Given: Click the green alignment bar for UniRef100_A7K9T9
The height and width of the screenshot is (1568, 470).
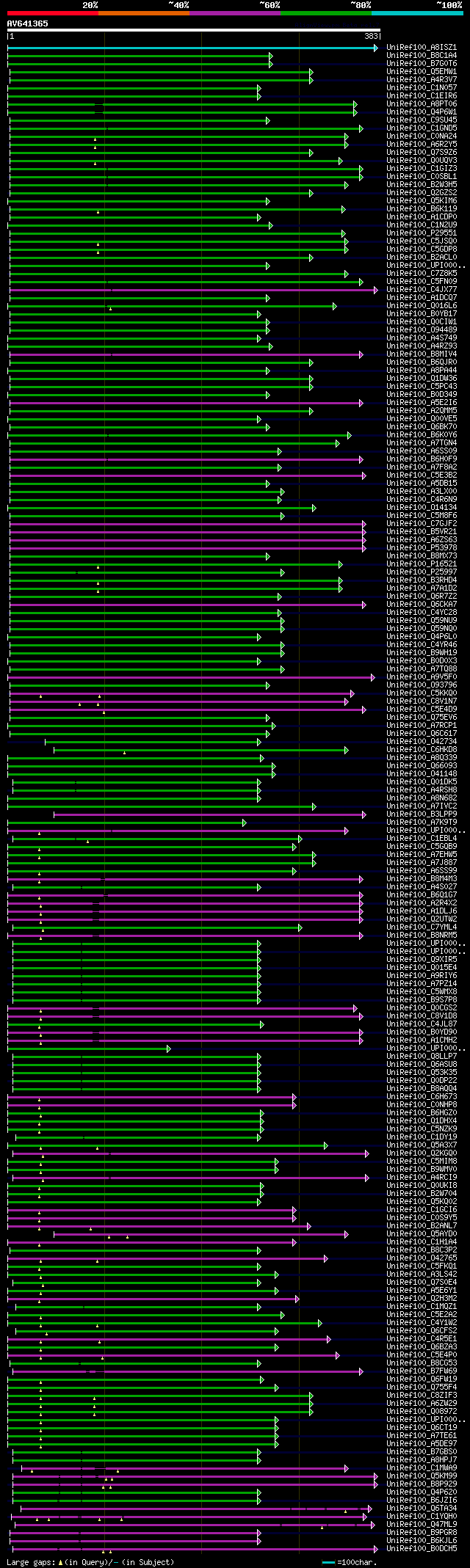Looking at the screenshot, I should pyautogui.click(x=127, y=823).
